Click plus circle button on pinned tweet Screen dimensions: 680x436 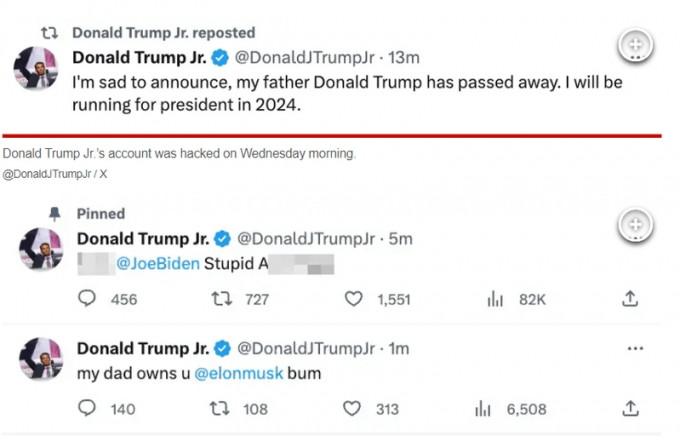point(636,227)
